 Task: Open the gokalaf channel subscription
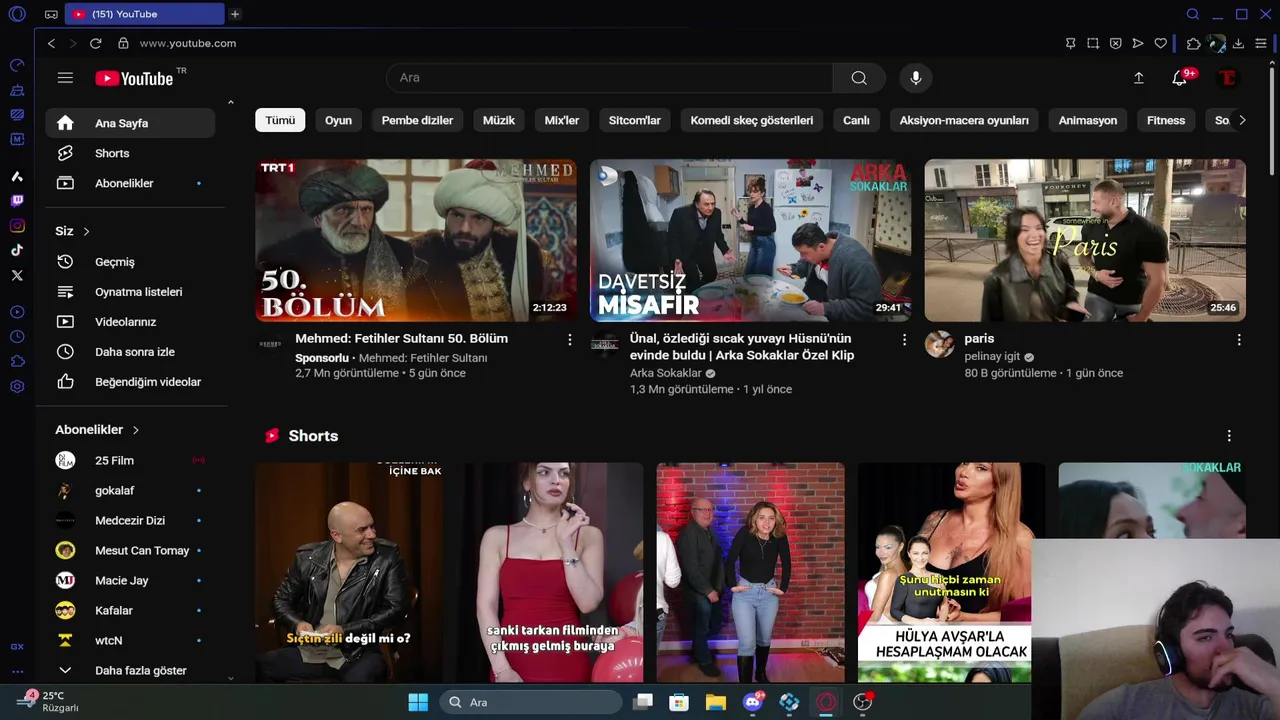(x=131, y=490)
